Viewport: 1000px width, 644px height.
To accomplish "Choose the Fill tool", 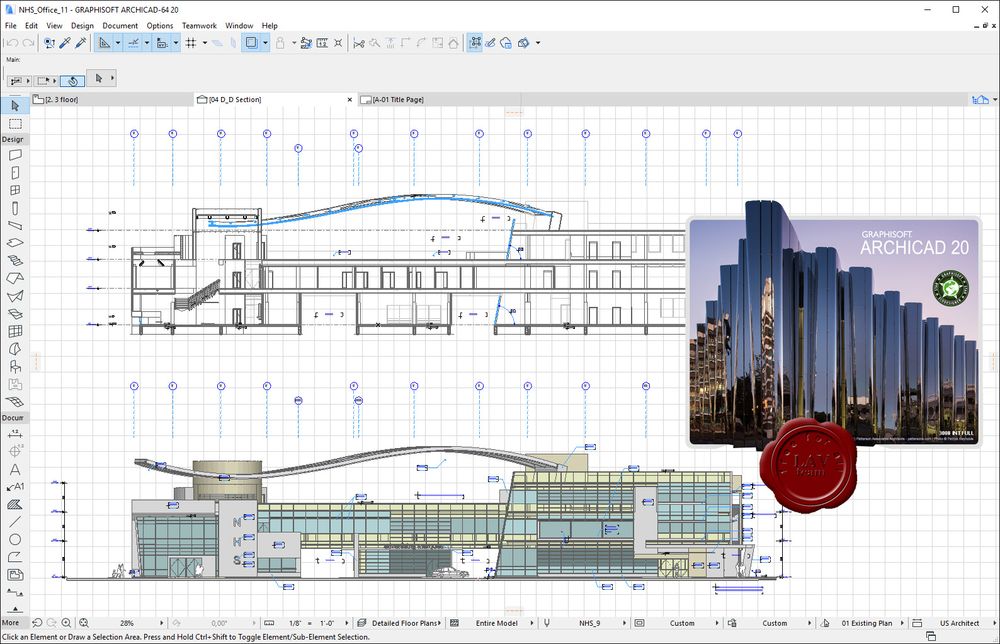I will tap(15, 504).
